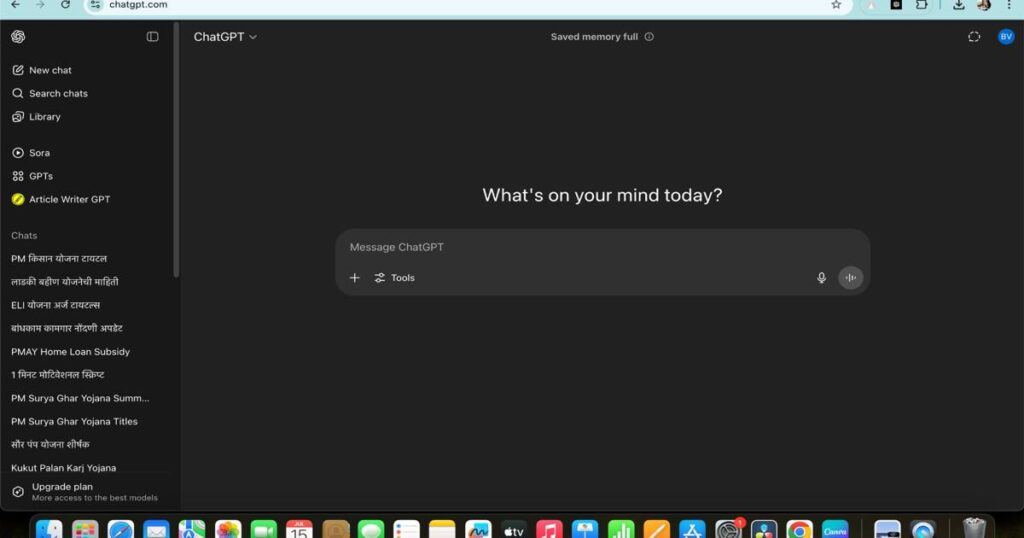Open chat 1 मिनट मोटिवेशनल स्क्रिप्ट
The image size is (1024, 538).
tap(57, 375)
